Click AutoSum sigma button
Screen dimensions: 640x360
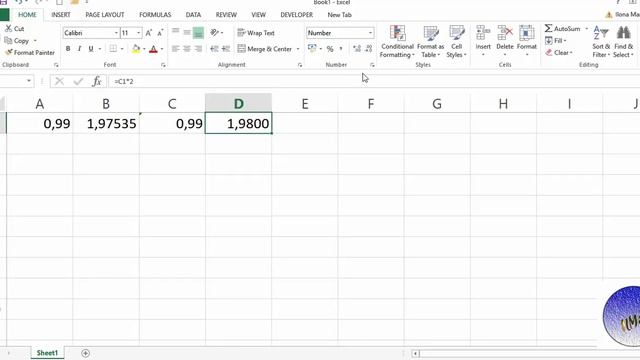[562, 29]
